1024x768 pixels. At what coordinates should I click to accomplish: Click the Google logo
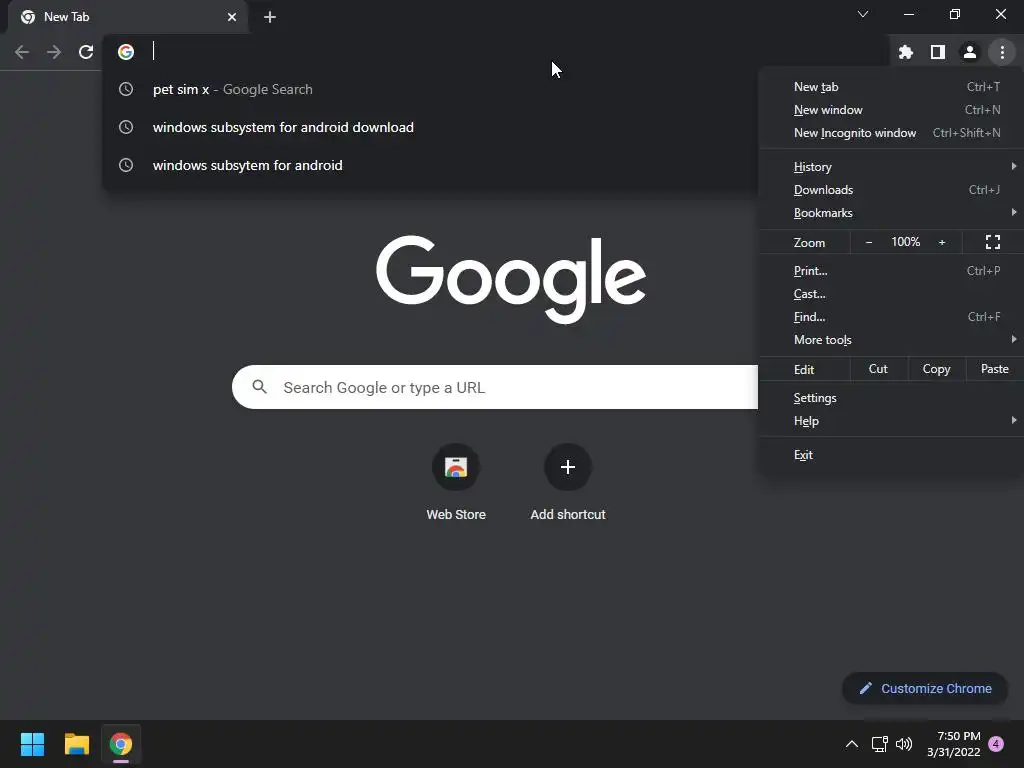tap(511, 279)
